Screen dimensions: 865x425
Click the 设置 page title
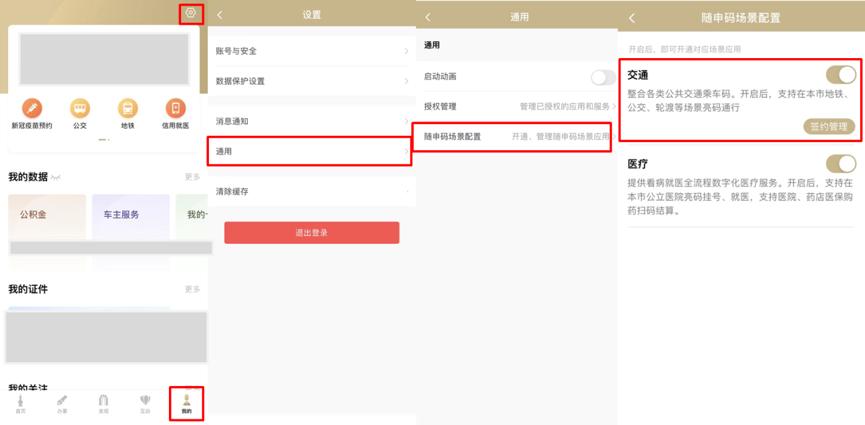[x=312, y=15]
